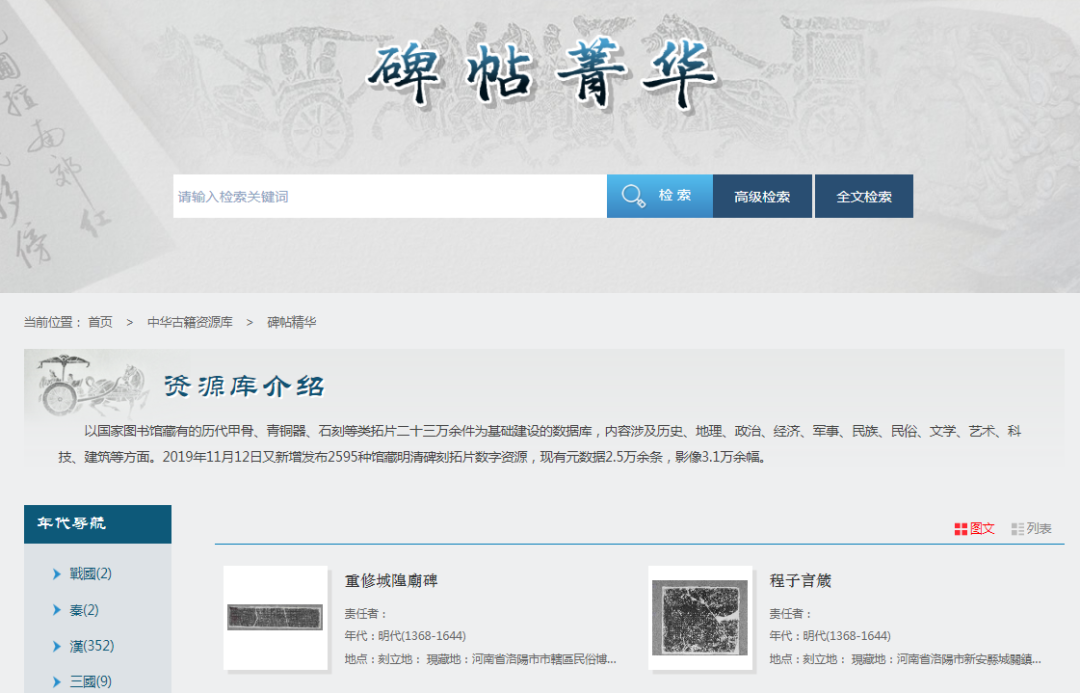Select the gray 列表 list view icon

click(1018, 529)
